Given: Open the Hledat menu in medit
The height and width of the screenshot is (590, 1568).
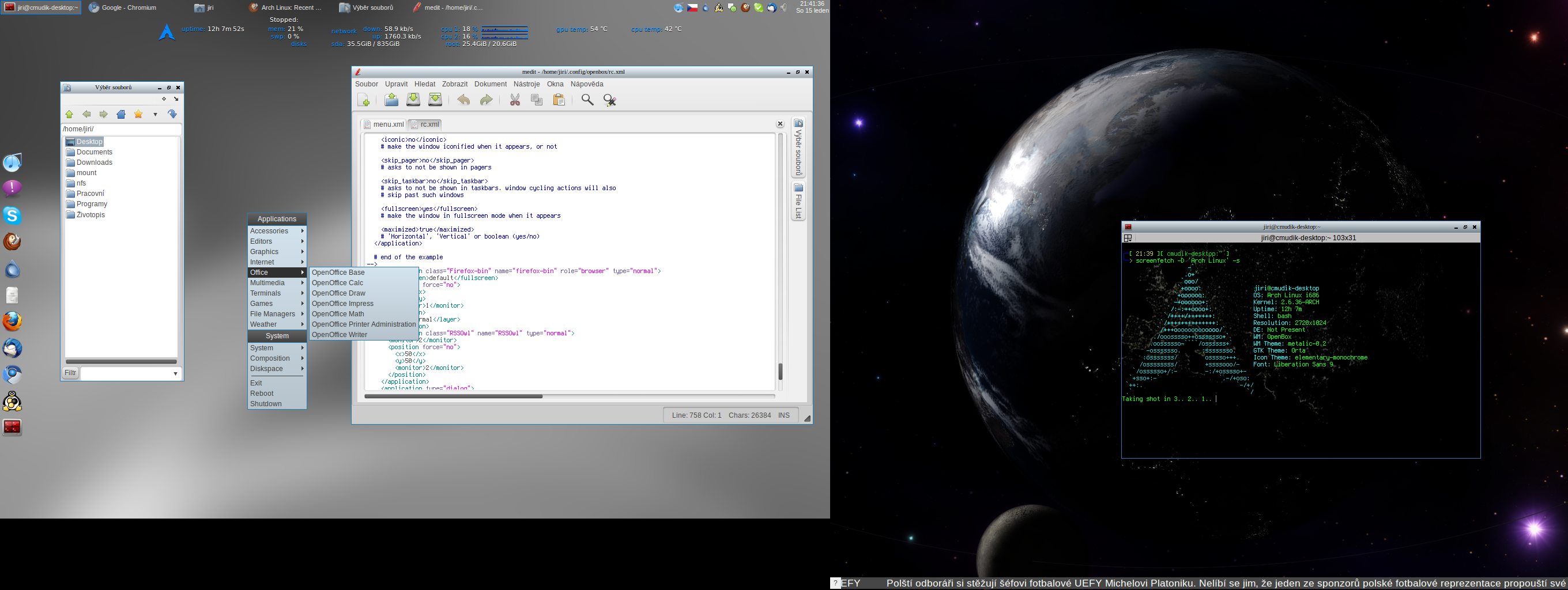Looking at the screenshot, I should [425, 84].
